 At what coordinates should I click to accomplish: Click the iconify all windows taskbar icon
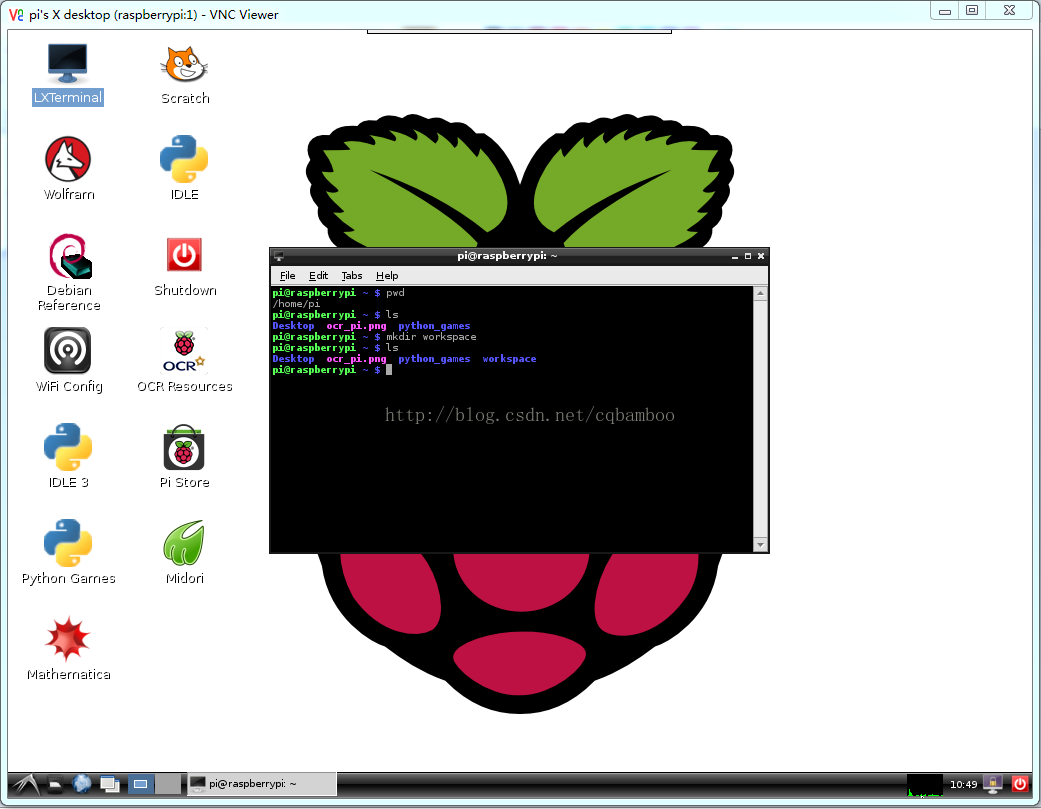click(110, 784)
